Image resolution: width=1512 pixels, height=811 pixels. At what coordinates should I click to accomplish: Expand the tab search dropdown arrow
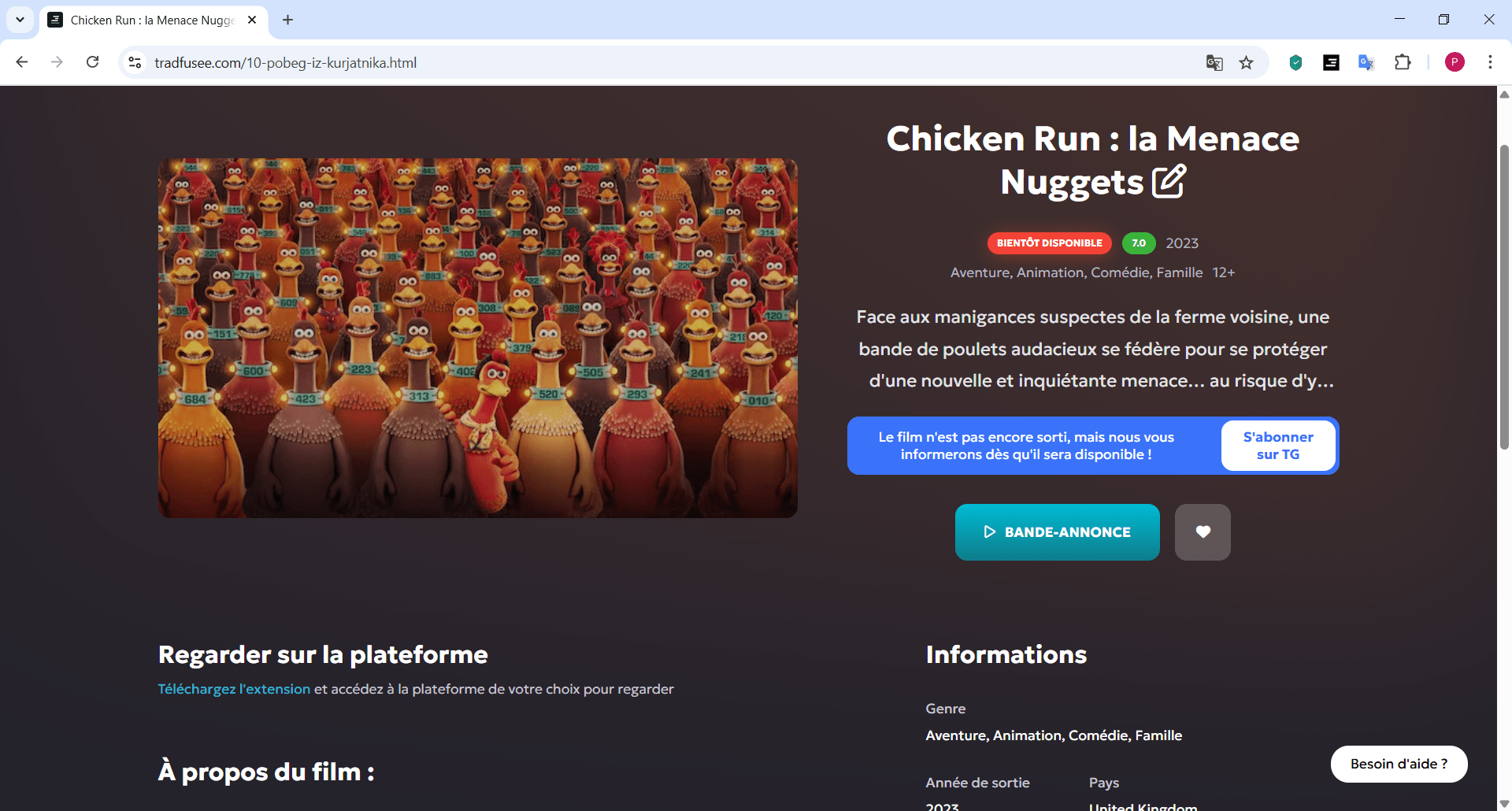(x=20, y=20)
